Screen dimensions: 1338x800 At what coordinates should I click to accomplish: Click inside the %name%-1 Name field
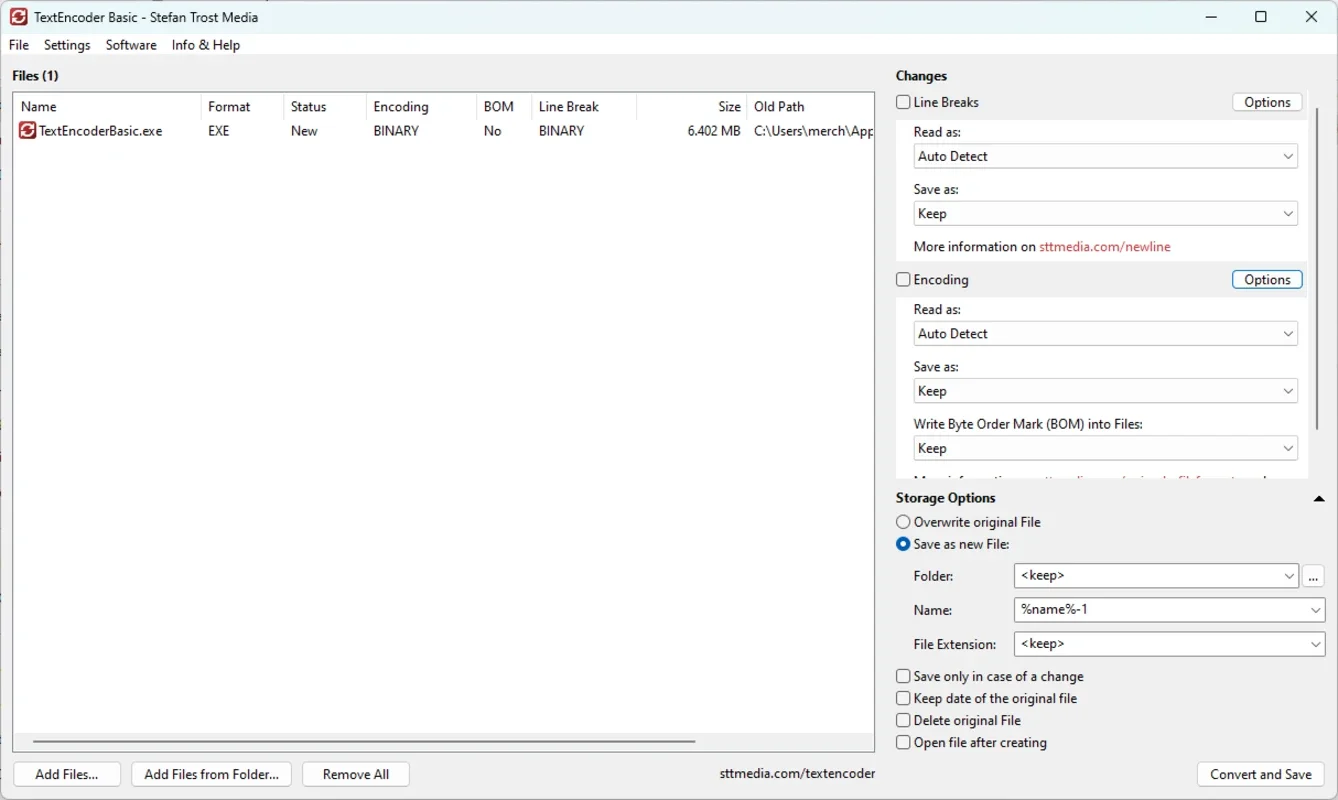(x=1160, y=610)
